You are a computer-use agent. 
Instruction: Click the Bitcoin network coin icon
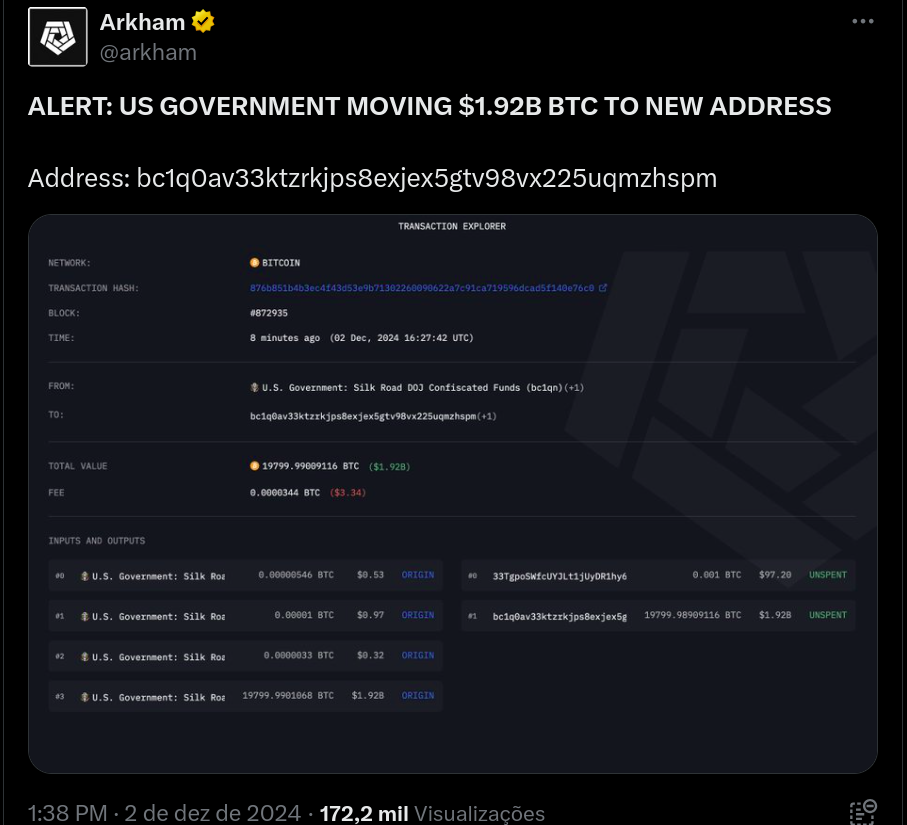tap(255, 263)
